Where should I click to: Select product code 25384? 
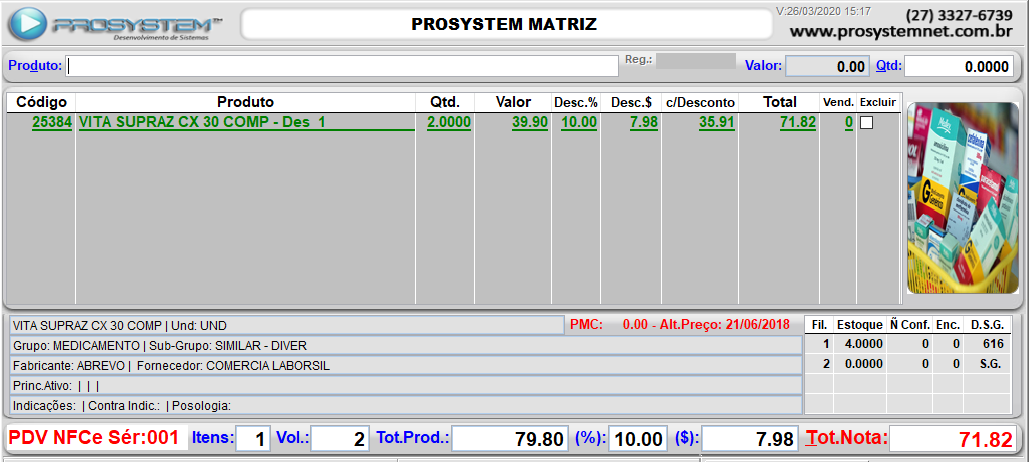click(52, 122)
